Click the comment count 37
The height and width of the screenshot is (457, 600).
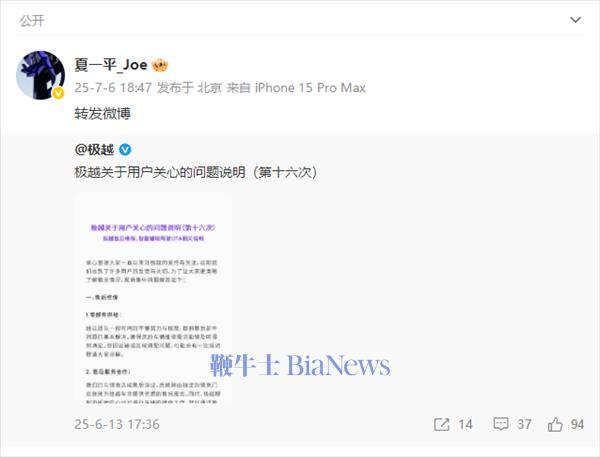[x=524, y=424]
